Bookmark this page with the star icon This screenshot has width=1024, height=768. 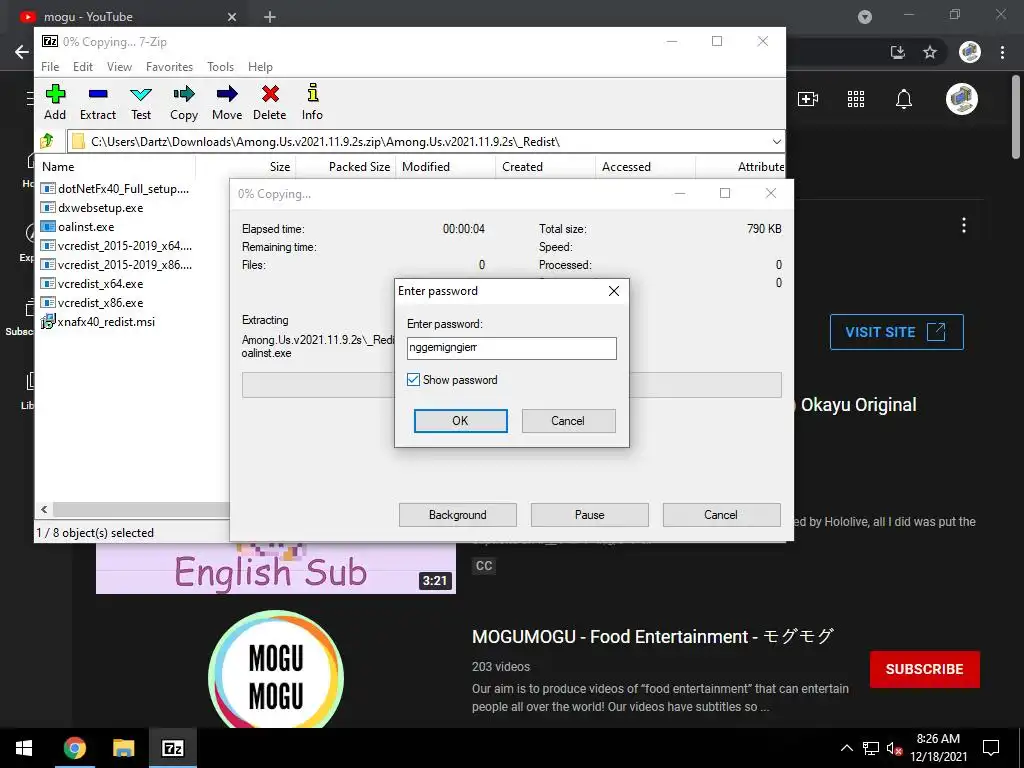tap(930, 52)
